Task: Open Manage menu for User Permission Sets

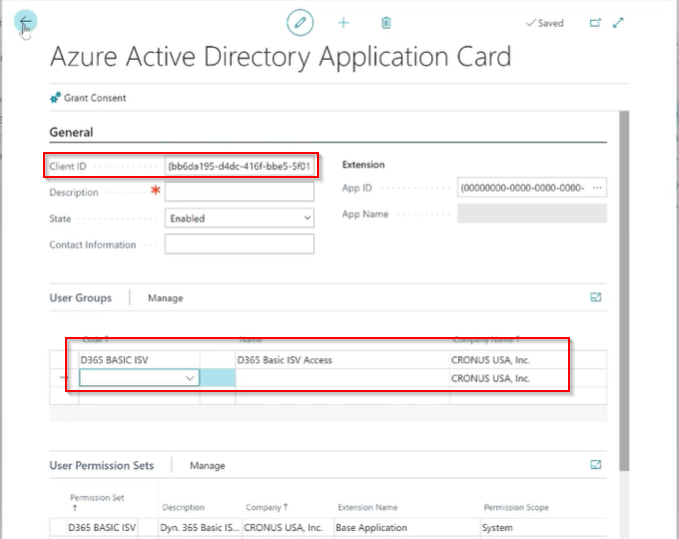Action: coord(207,465)
